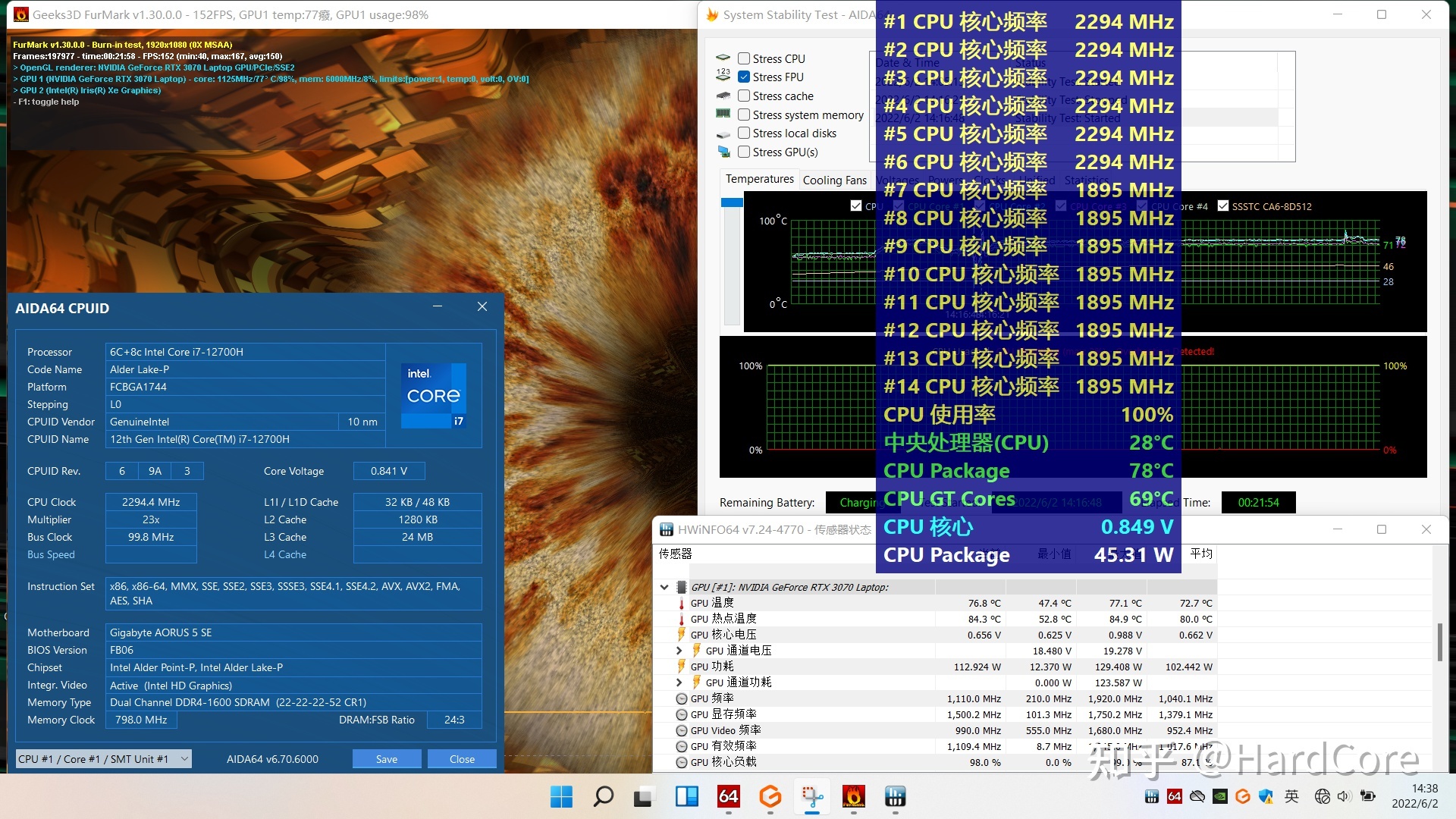Click the Close button in AIDA64 CPUID
The width and height of the screenshot is (1456, 819).
coord(463,760)
